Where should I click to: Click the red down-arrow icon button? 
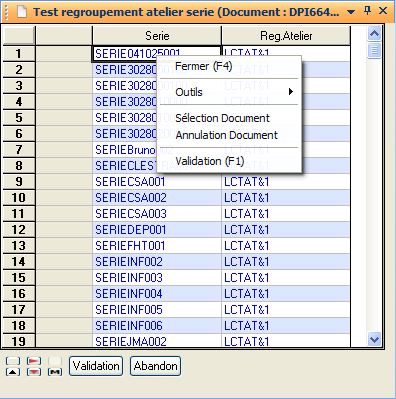click(34, 372)
